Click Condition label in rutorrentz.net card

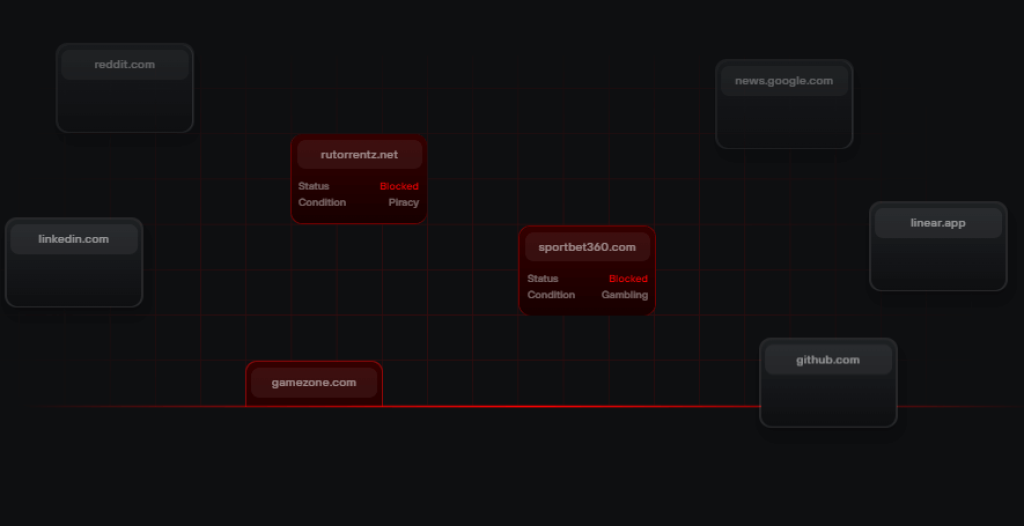point(322,203)
